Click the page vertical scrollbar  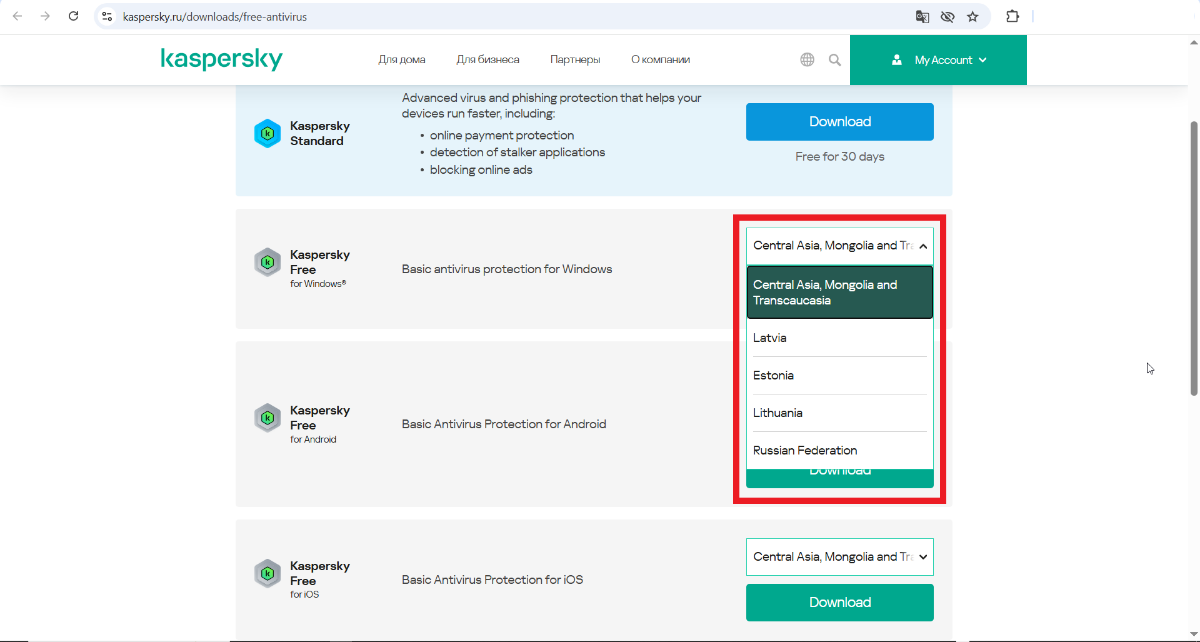pyautogui.click(x=1193, y=258)
